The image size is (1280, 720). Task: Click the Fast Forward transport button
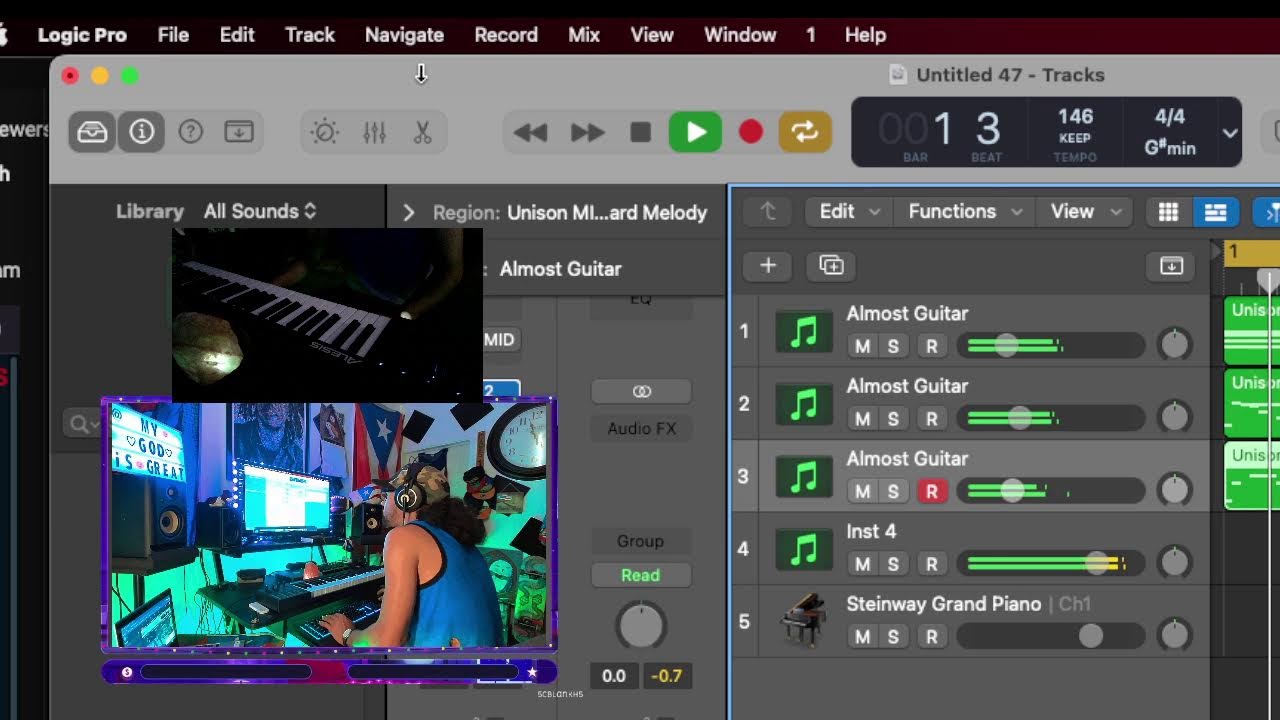pyautogui.click(x=588, y=132)
